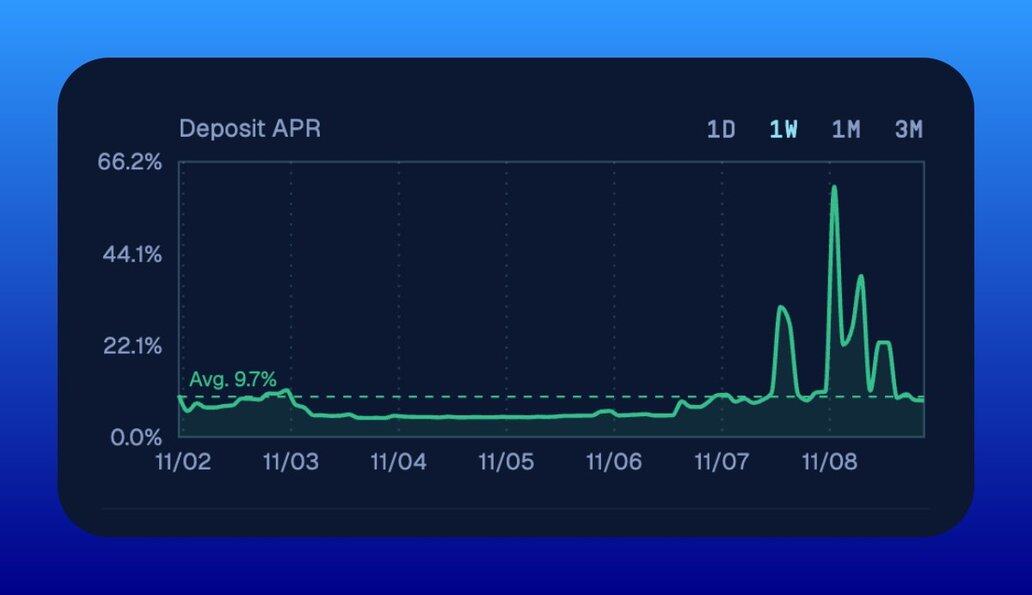Click the highest APR spike's tip

point(833,187)
